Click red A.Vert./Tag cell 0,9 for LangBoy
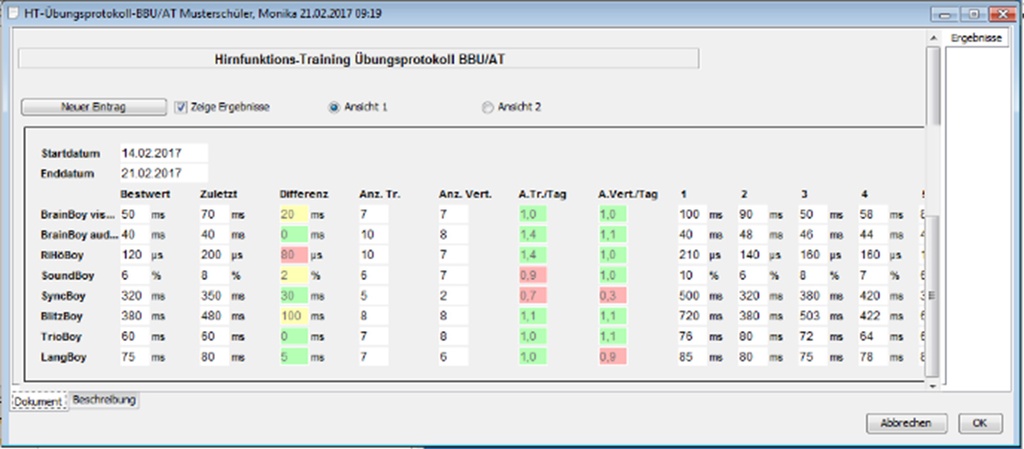This screenshot has width=1024, height=449. (x=613, y=357)
